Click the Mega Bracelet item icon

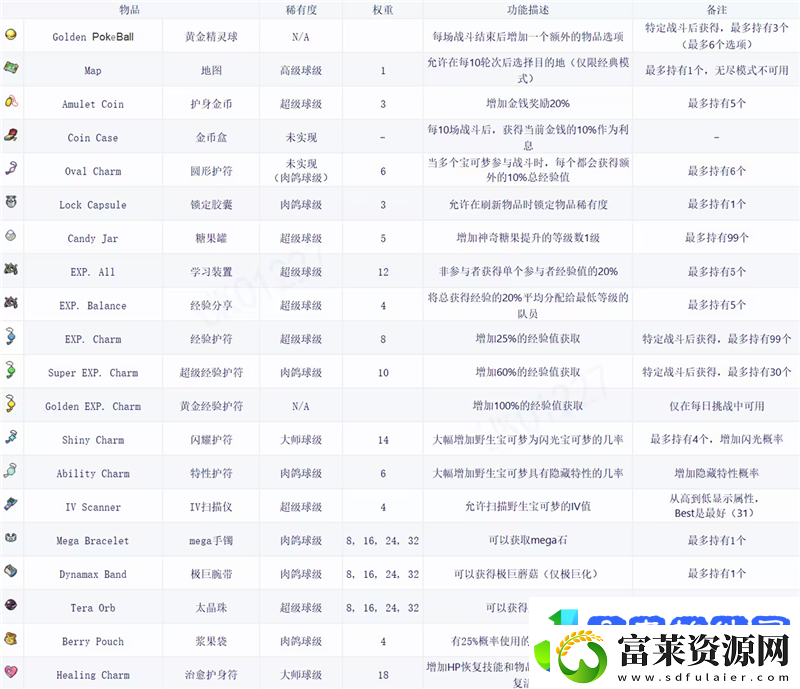[x=11, y=537]
